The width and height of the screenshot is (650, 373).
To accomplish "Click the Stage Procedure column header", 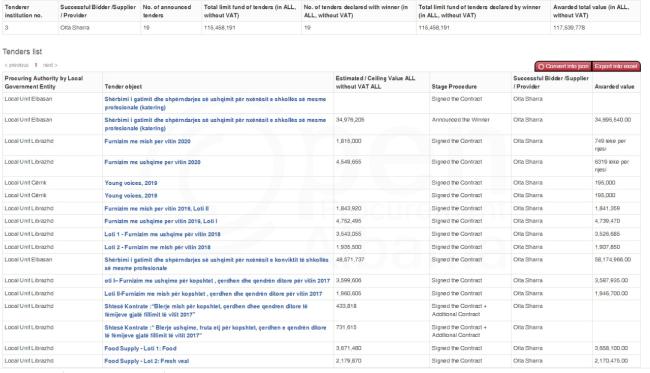I will tap(454, 87).
